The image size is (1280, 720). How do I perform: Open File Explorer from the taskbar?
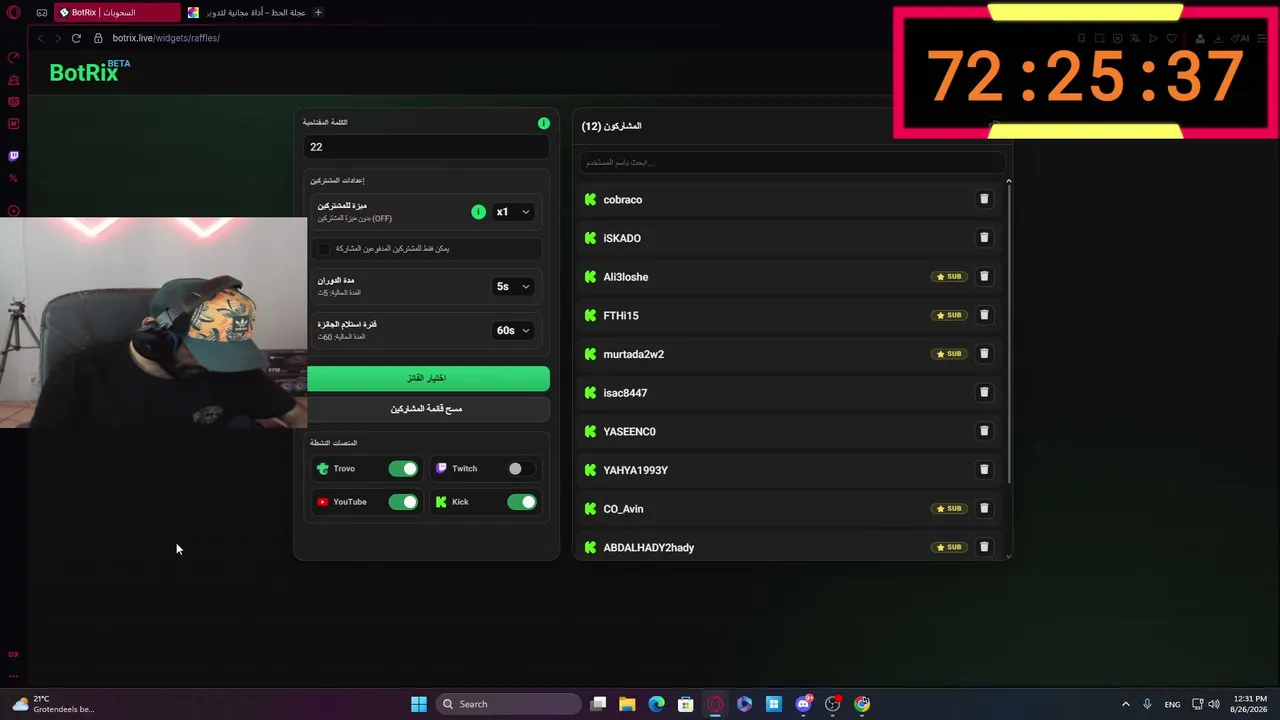(627, 704)
